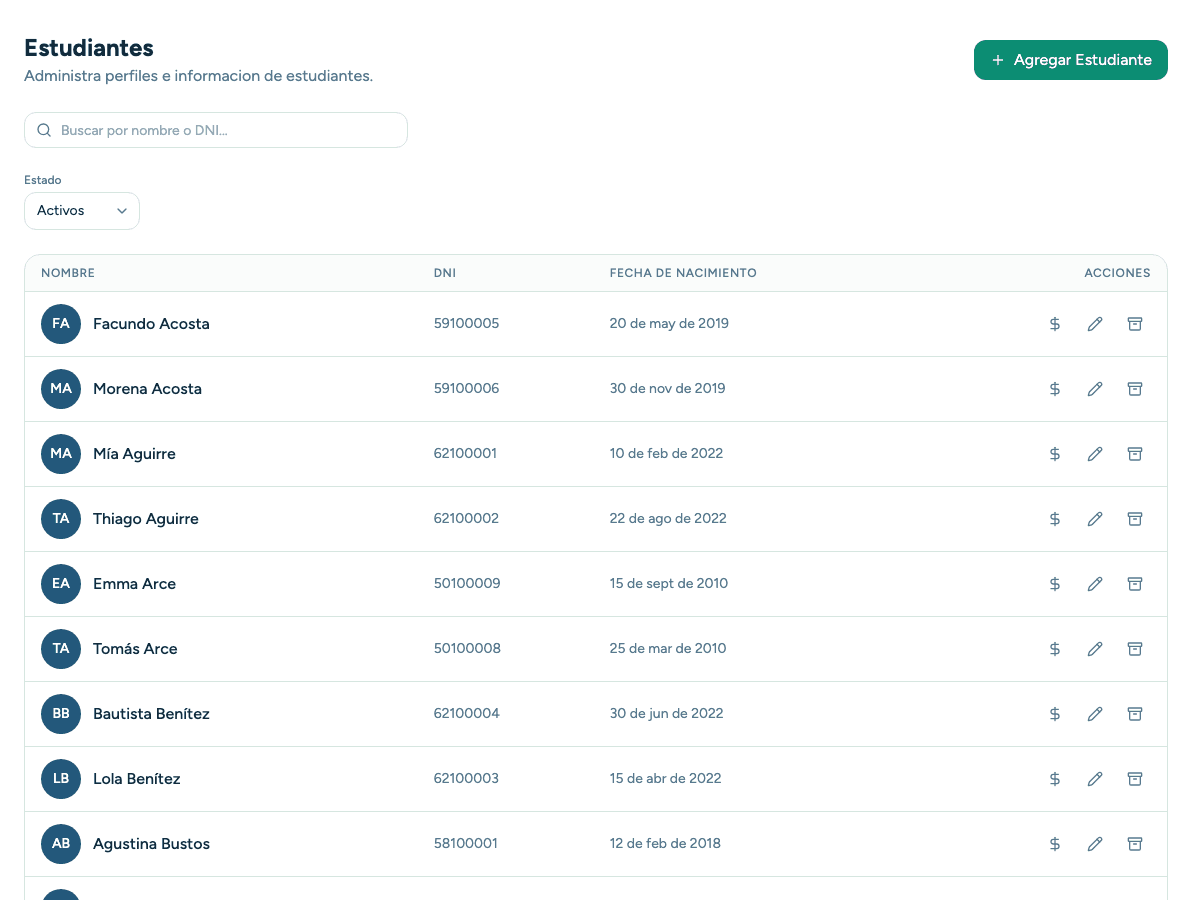
Task: Open payments for Emma Arce
Action: pyautogui.click(x=1055, y=584)
